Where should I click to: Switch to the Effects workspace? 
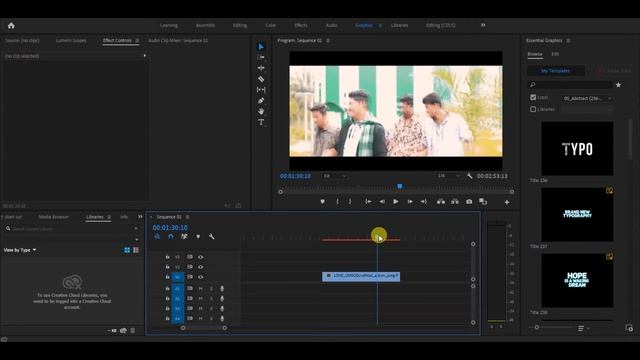(x=301, y=25)
